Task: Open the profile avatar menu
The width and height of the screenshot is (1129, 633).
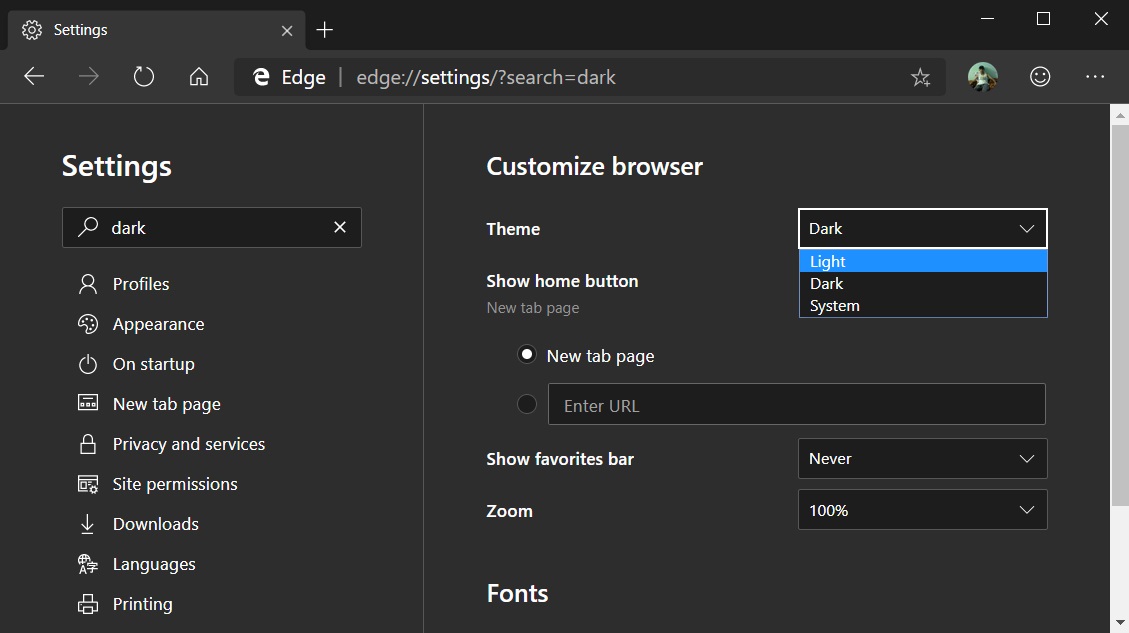Action: click(x=983, y=76)
